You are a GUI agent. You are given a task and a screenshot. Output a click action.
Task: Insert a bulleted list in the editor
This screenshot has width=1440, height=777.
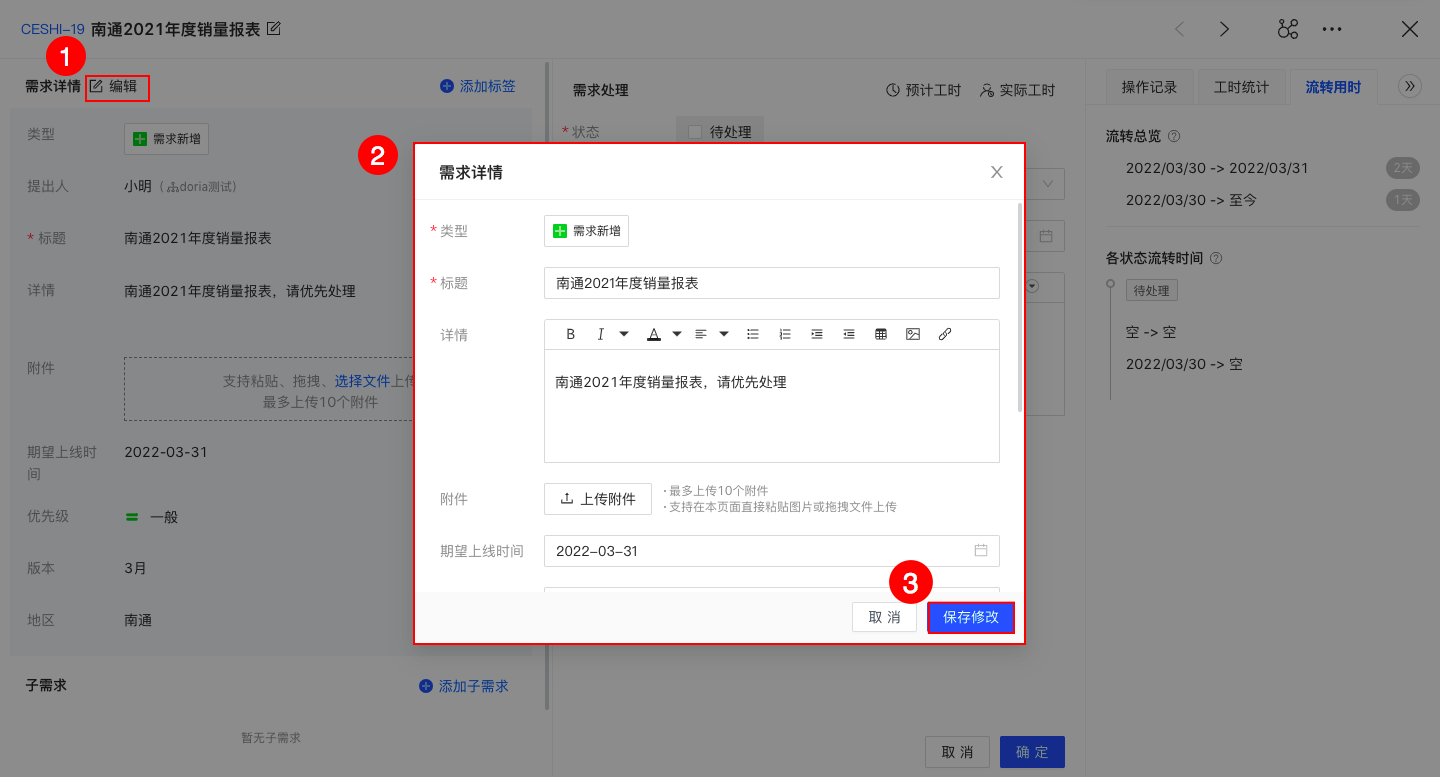point(753,334)
